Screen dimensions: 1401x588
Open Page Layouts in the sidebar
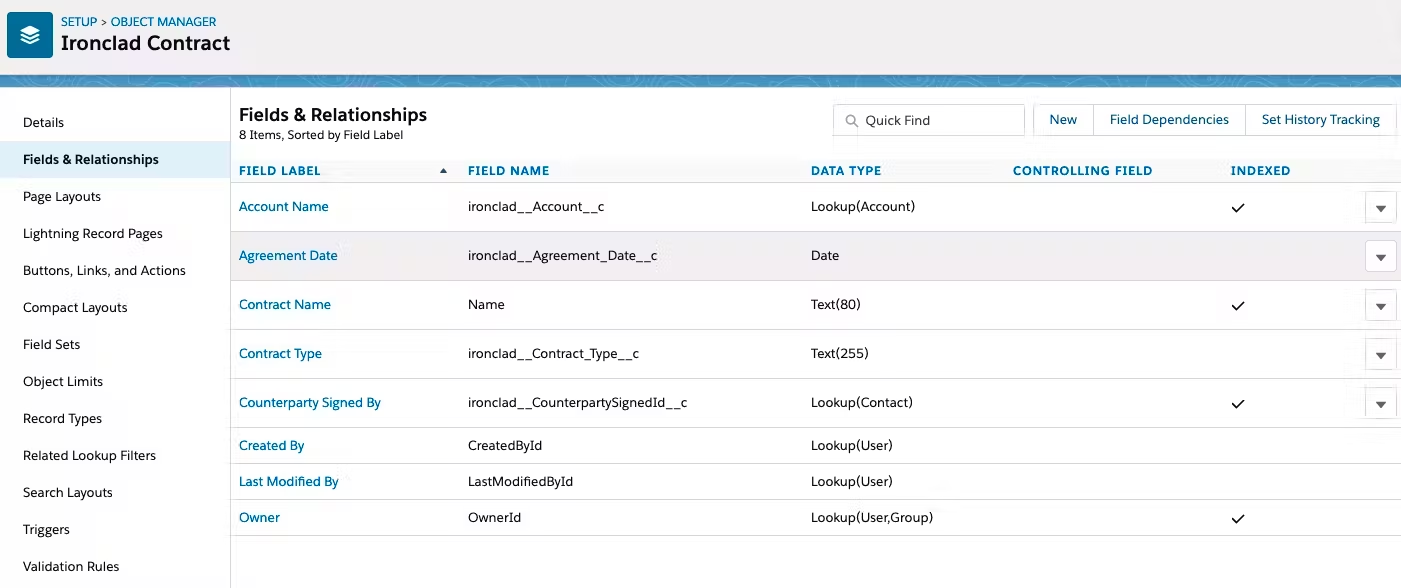click(x=62, y=196)
